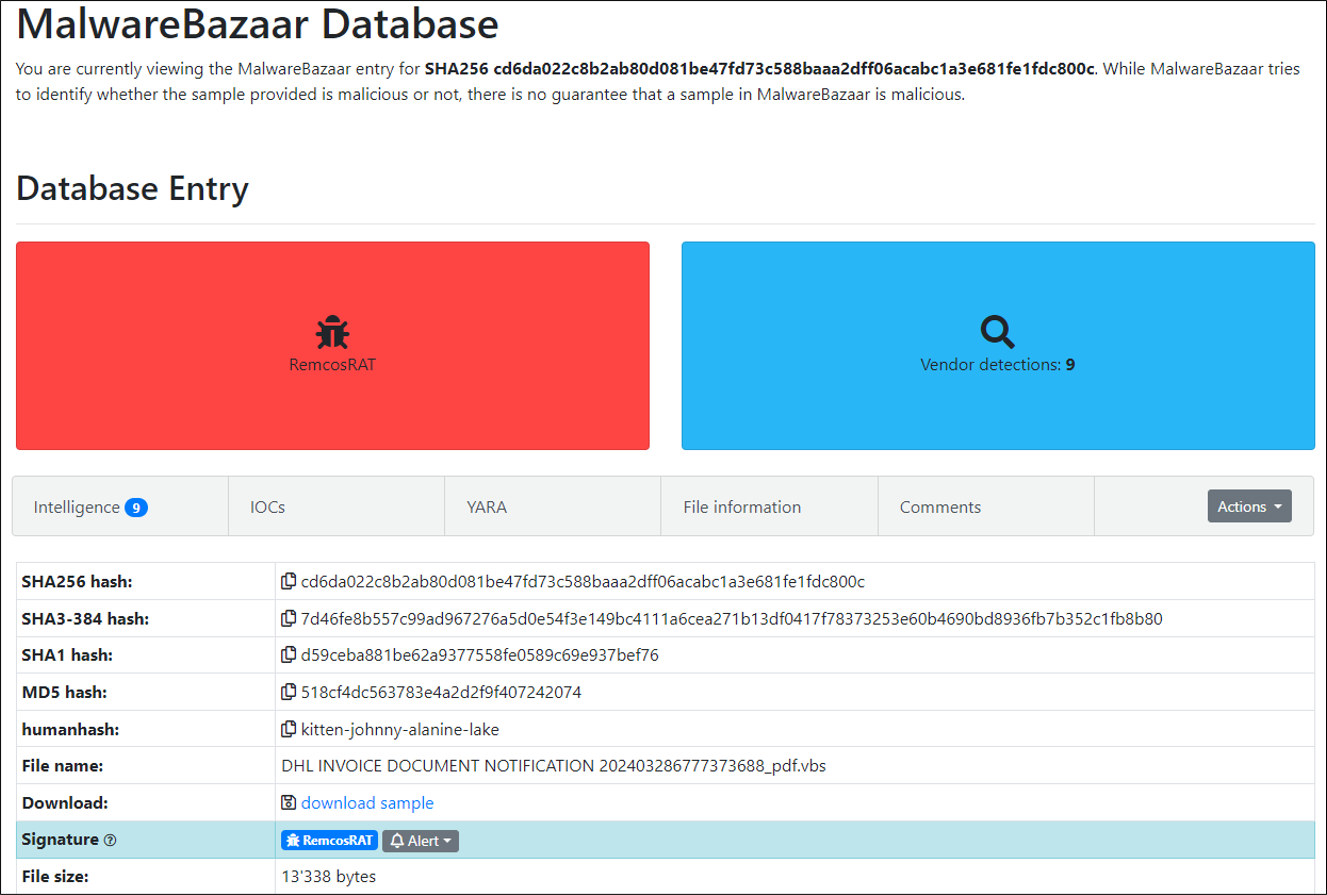Copy the MD5 hash via its copy icon
Screen dimensions: 1327x895
coord(289,692)
